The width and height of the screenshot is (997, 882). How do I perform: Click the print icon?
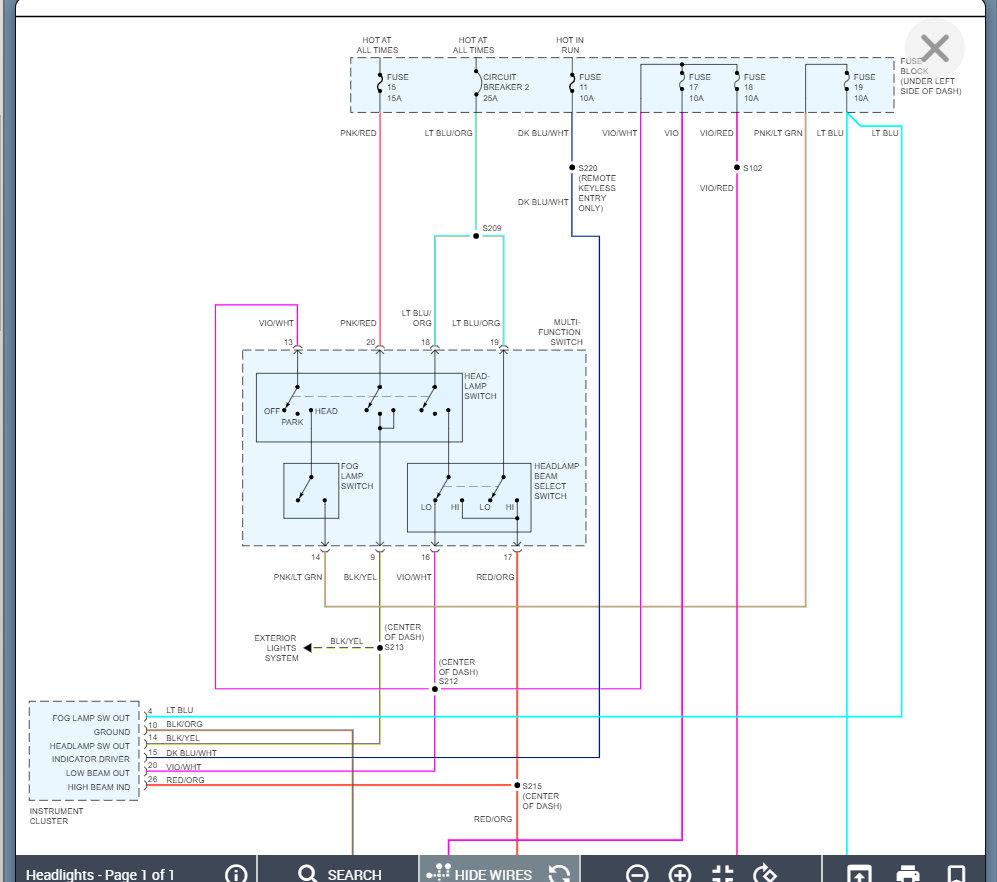coord(907,874)
